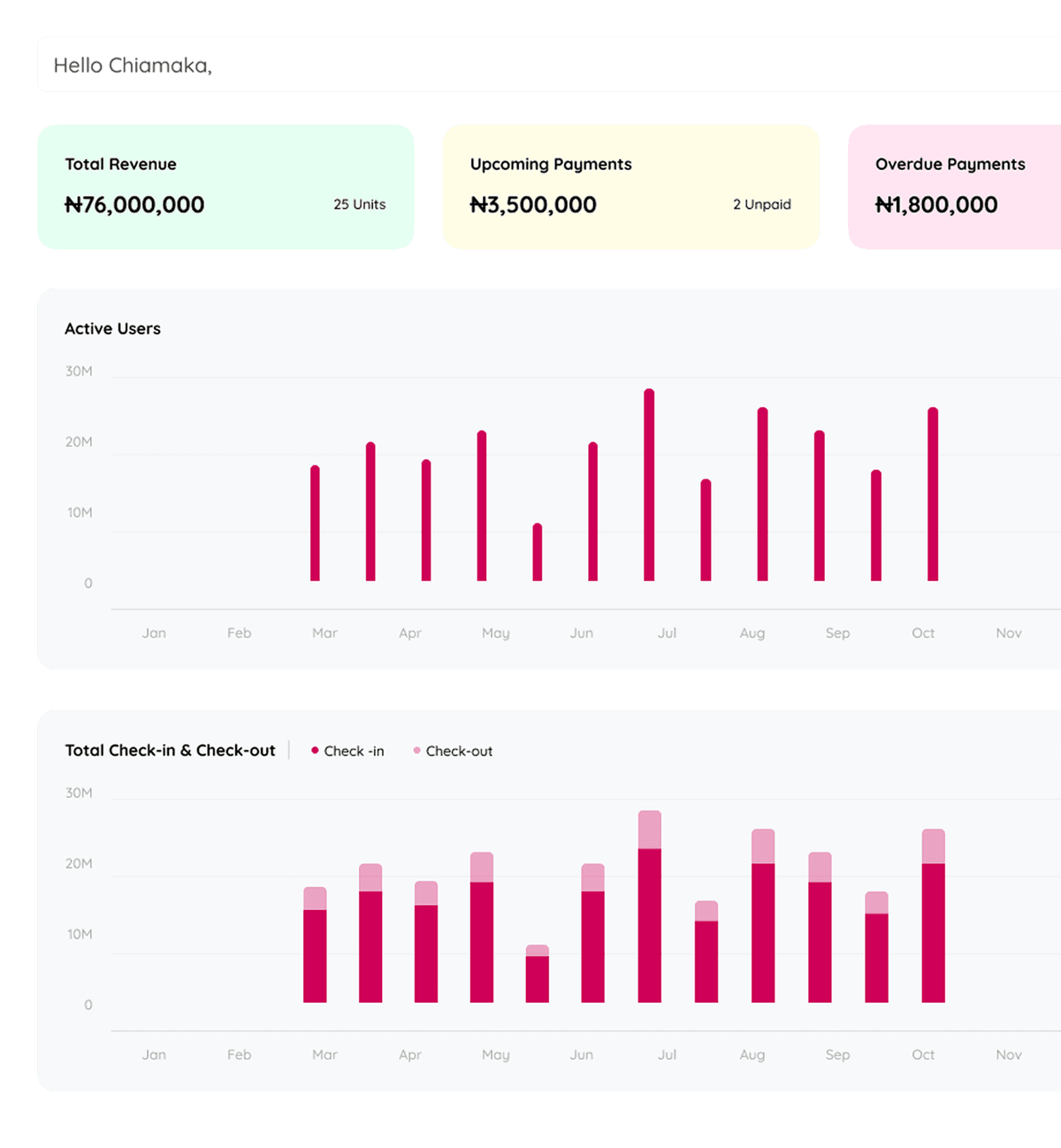This screenshot has height=1148, width=1061.
Task: Select the tallest bar in Active Users chart
Action: 649,485
